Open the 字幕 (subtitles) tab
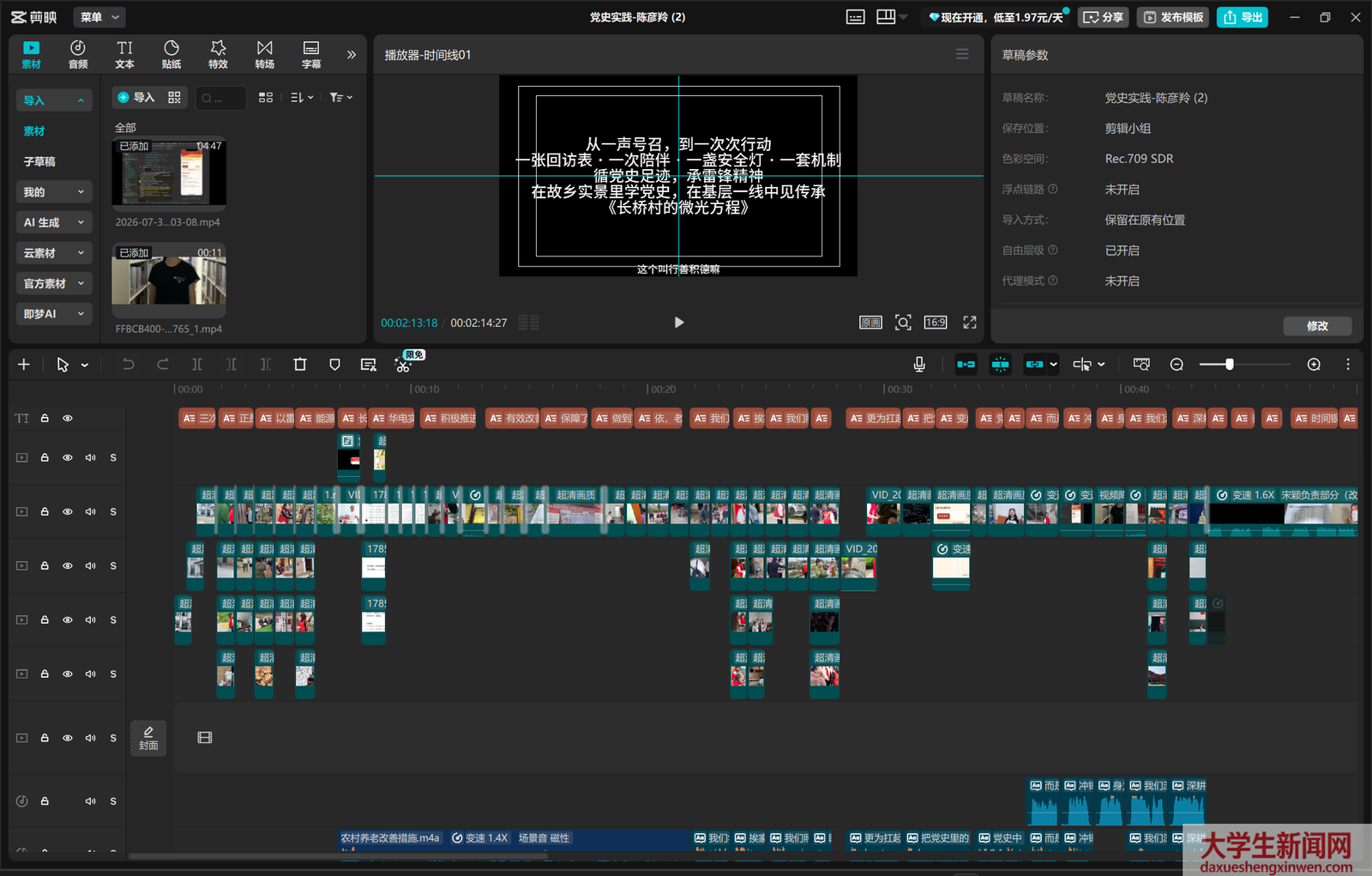 [311, 54]
